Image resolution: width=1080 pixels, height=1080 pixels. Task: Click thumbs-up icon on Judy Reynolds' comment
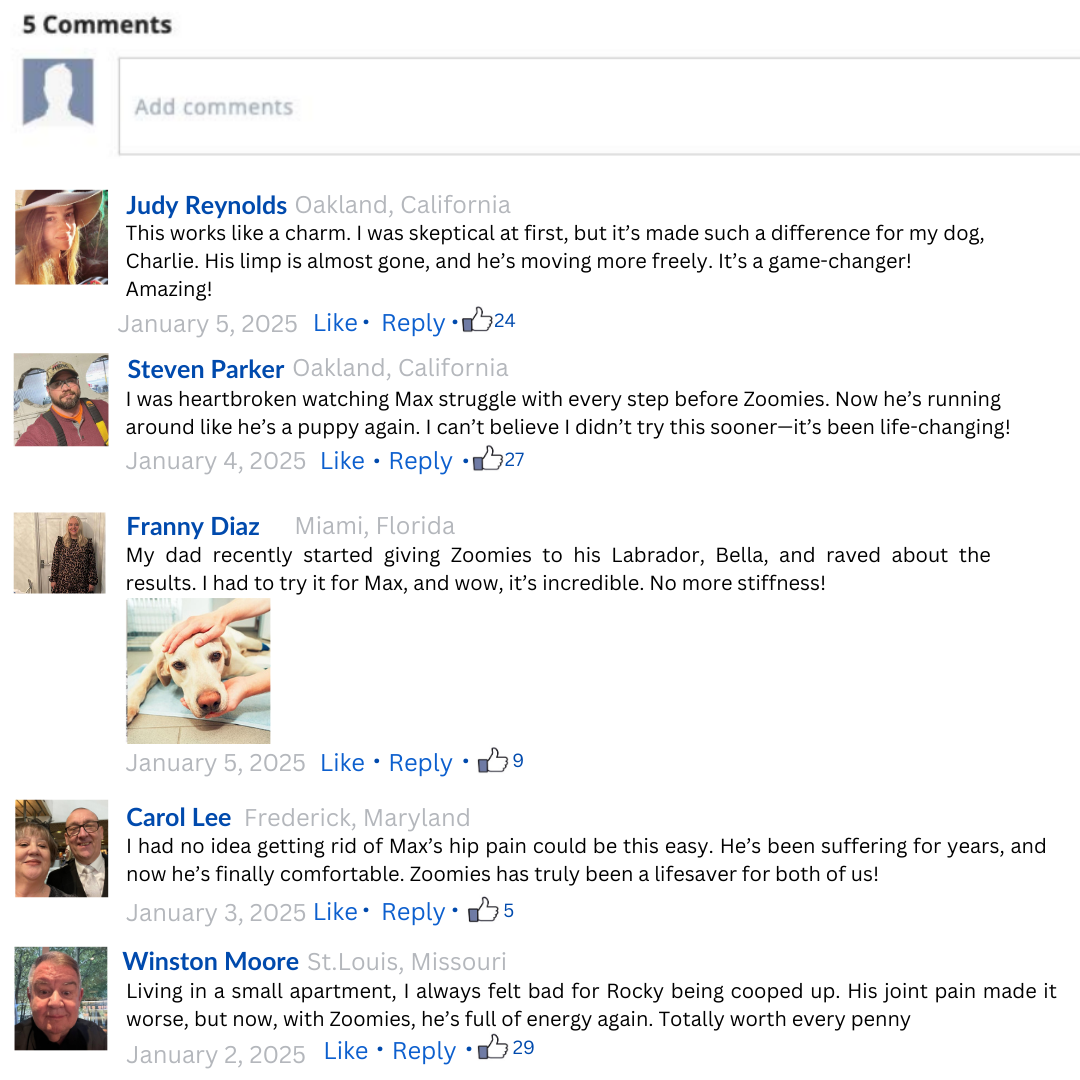(x=478, y=321)
